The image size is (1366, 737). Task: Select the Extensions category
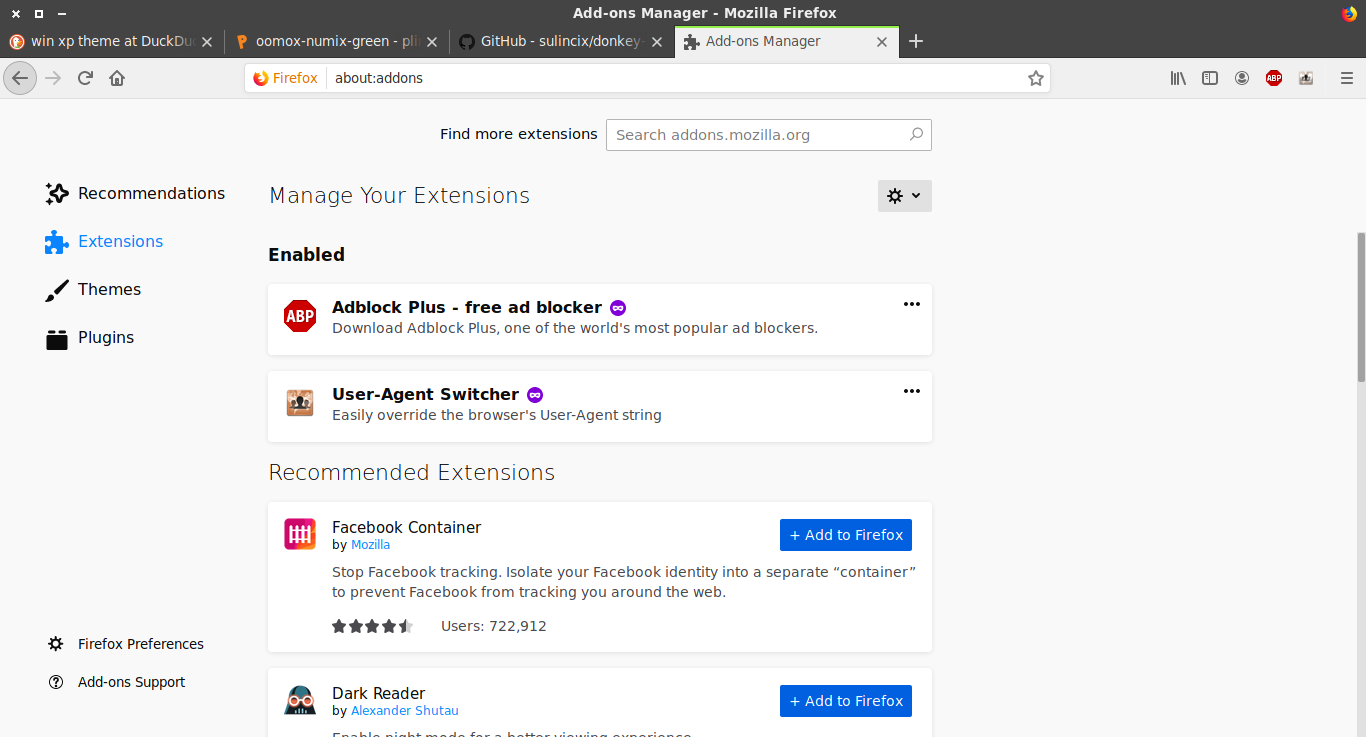[104, 241]
